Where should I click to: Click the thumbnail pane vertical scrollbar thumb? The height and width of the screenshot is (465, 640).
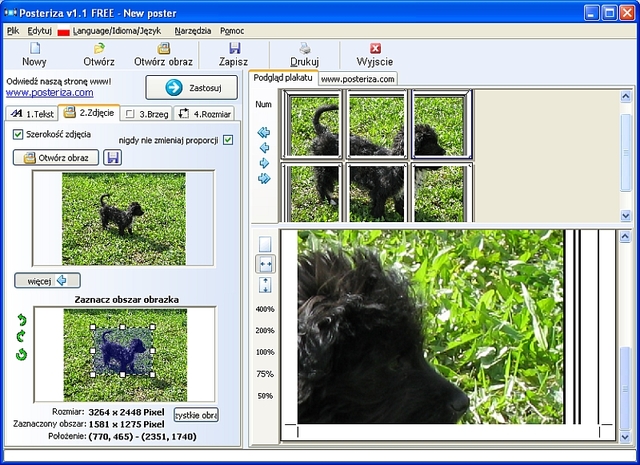point(625,152)
